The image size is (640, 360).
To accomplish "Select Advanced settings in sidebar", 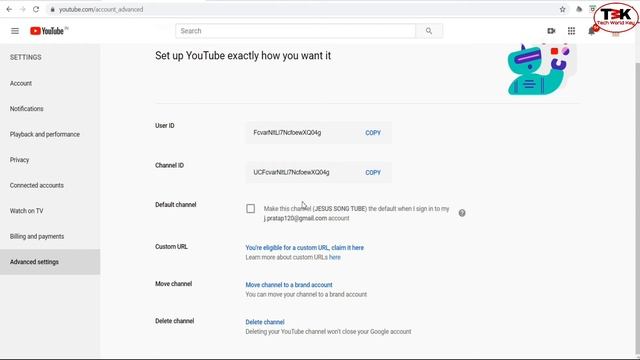I will (50, 262).
